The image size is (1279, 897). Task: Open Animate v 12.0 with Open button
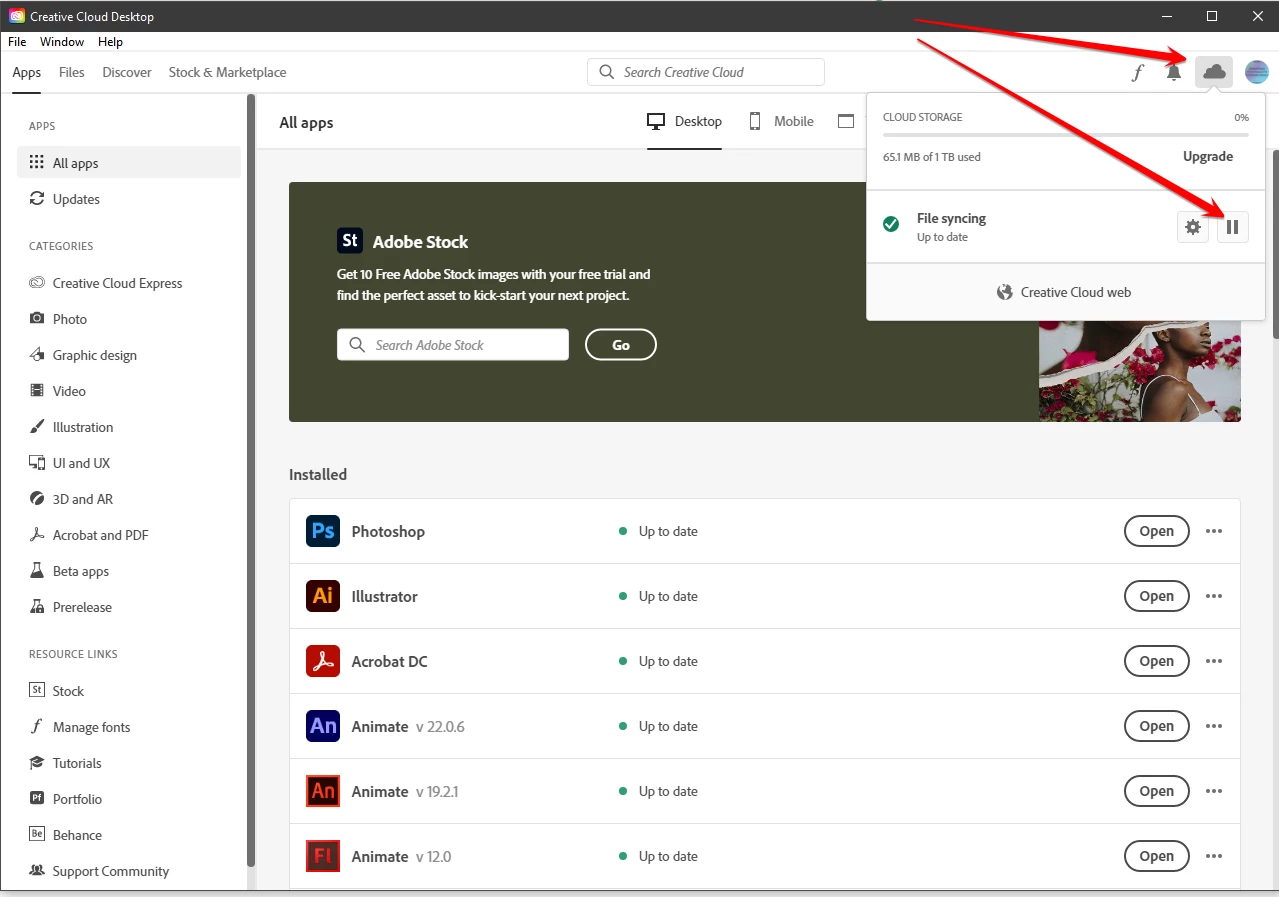pos(1157,856)
